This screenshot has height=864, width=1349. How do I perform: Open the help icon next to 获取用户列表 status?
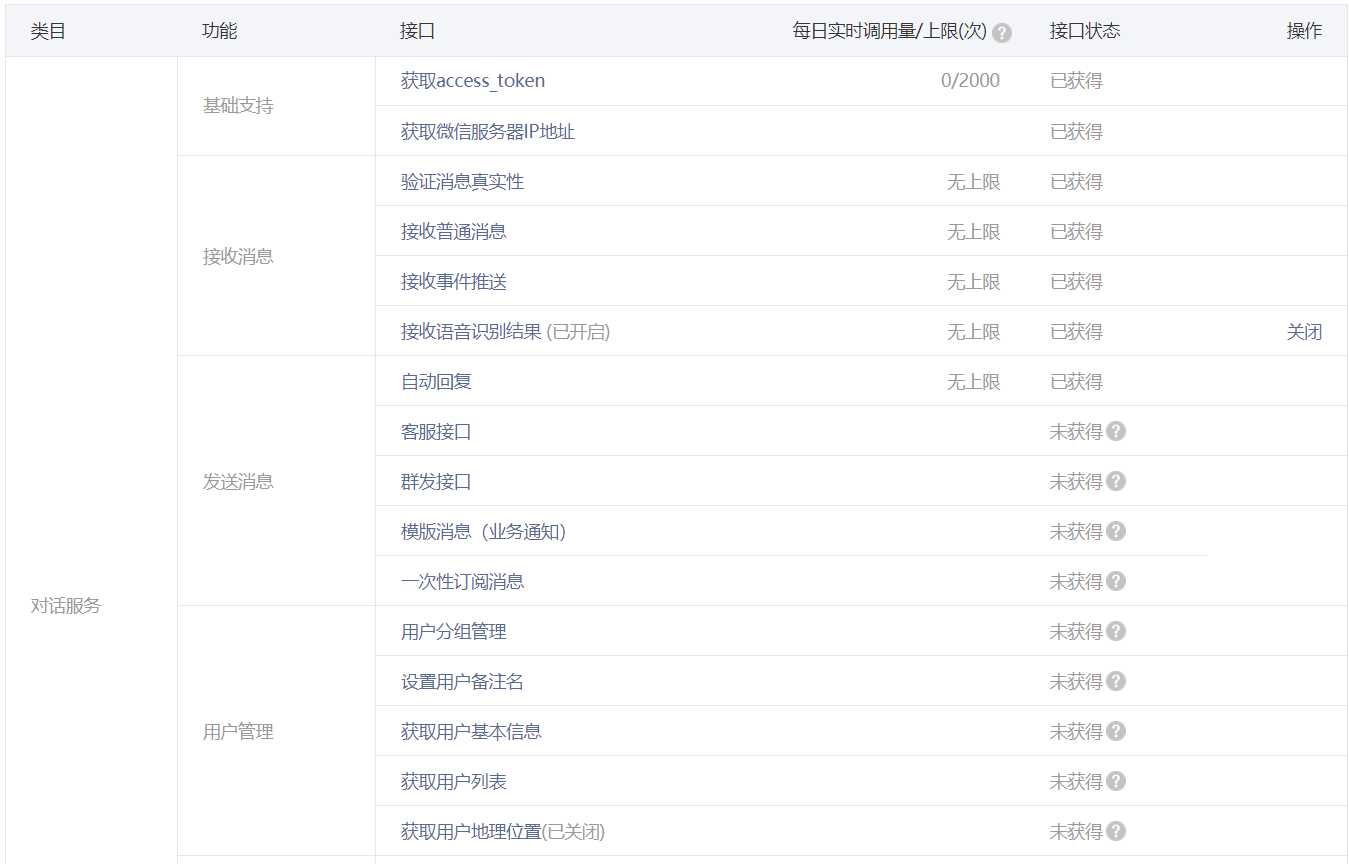[x=1117, y=781]
